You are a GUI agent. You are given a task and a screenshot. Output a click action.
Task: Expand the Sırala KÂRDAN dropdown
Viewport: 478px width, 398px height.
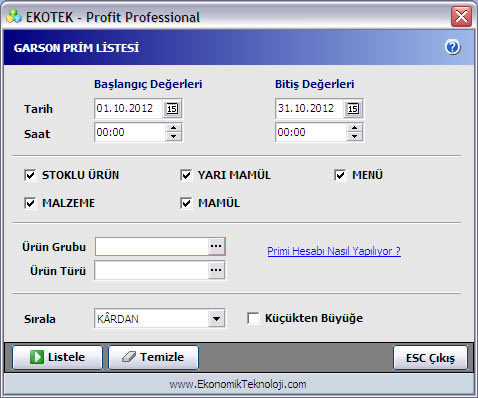click(216, 319)
